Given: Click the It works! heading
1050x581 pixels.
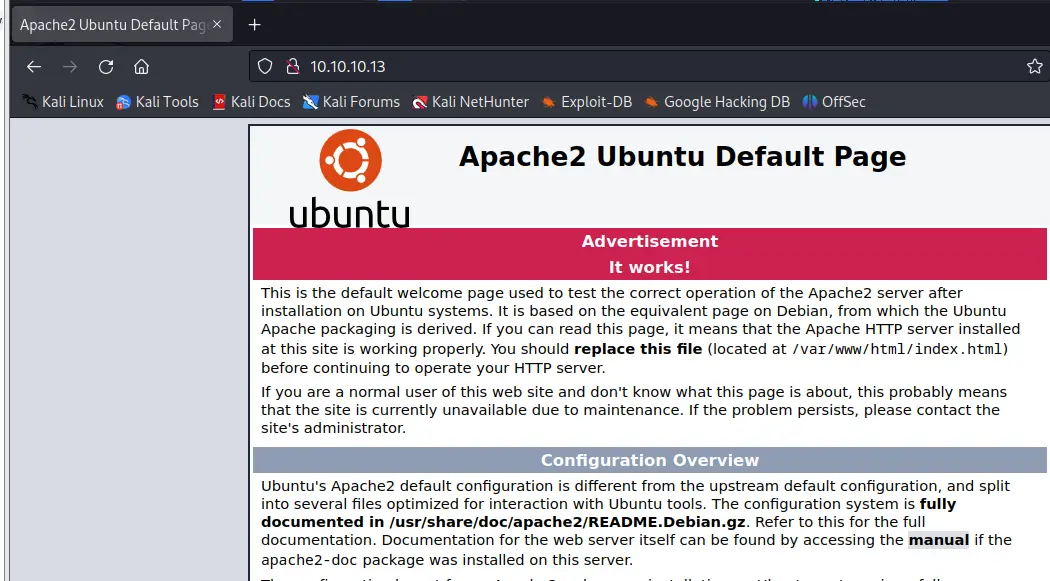Looking at the screenshot, I should [x=650, y=267].
